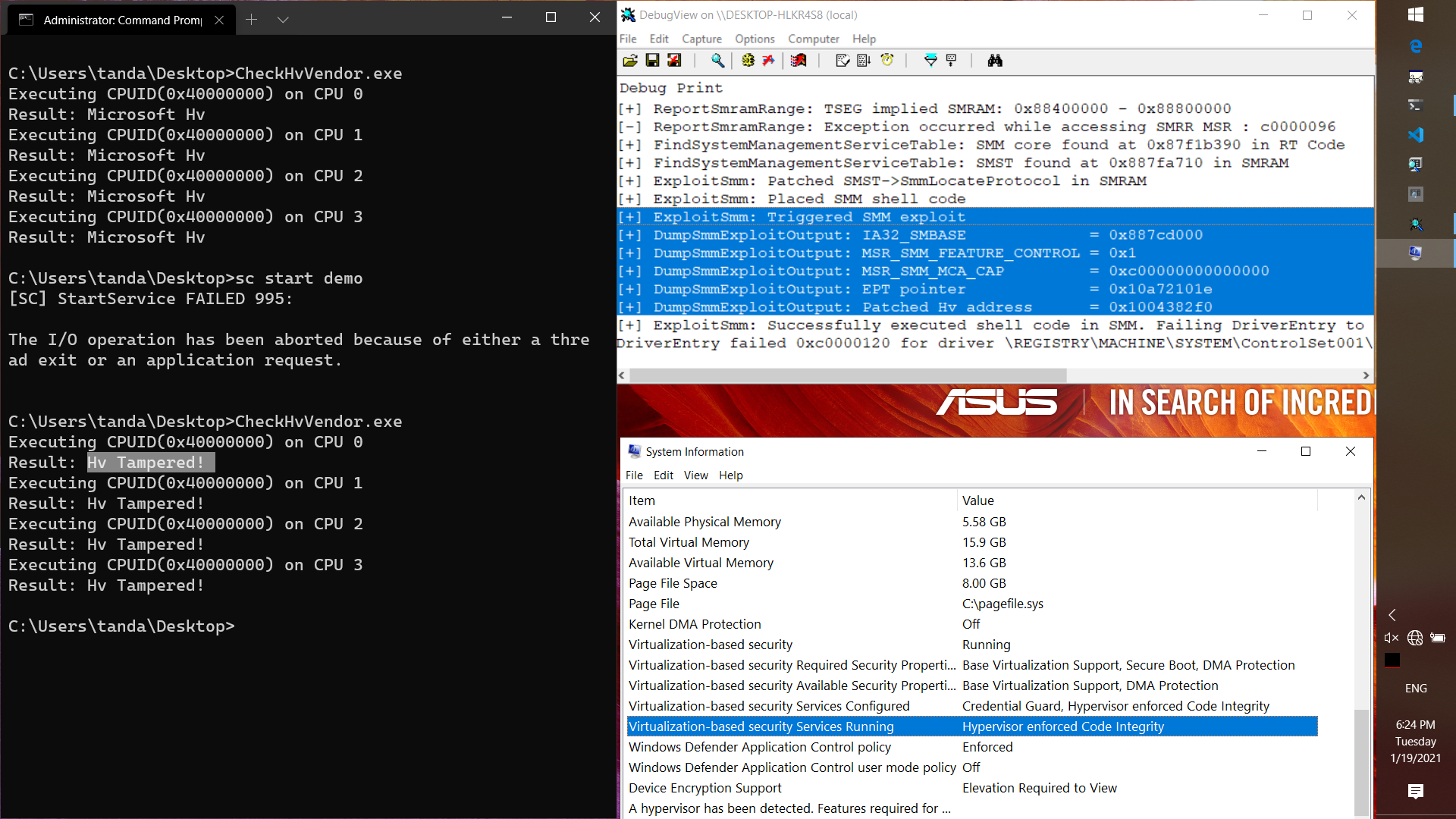Open the View menu in System Information

coord(695,475)
